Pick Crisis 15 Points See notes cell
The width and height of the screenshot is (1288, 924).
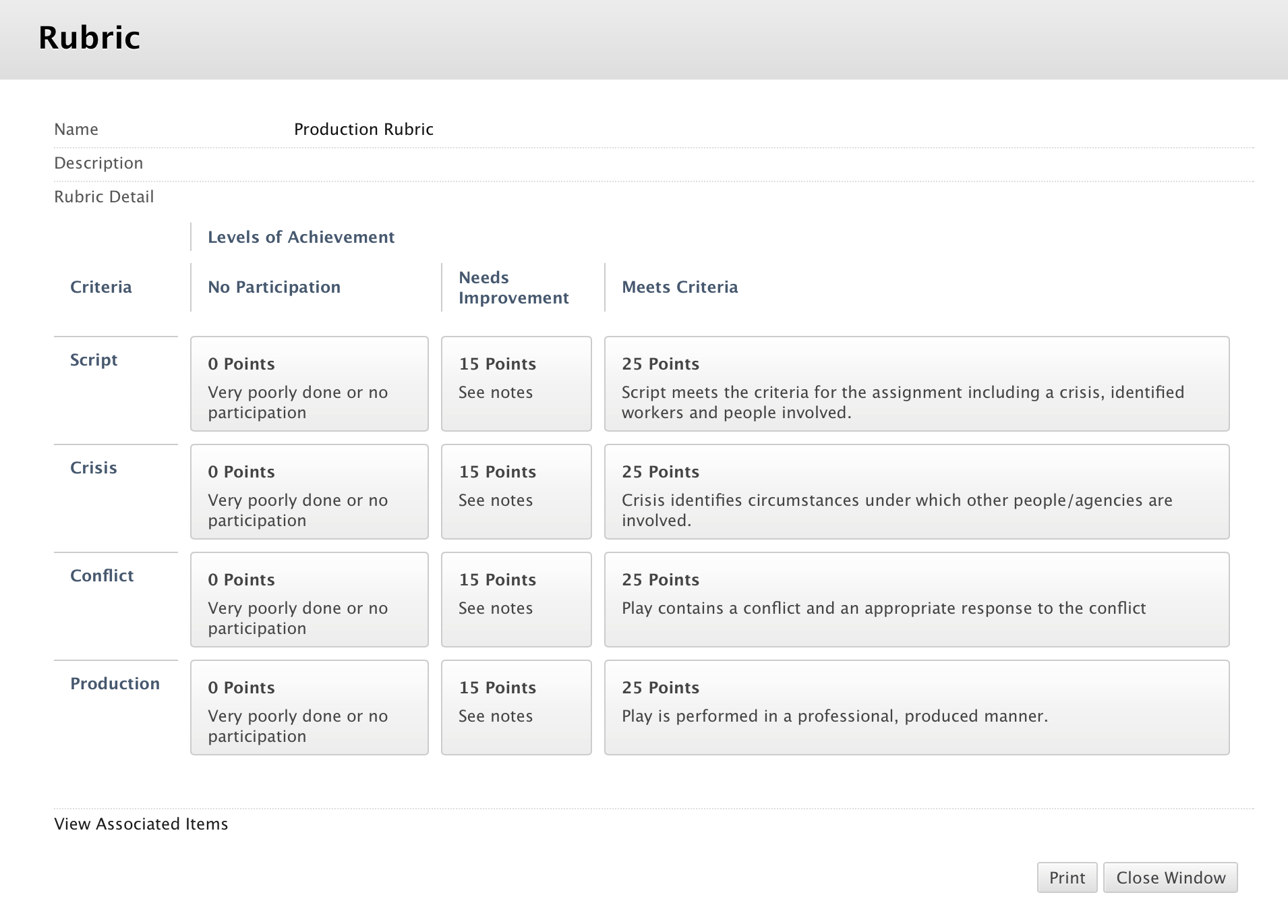(516, 492)
